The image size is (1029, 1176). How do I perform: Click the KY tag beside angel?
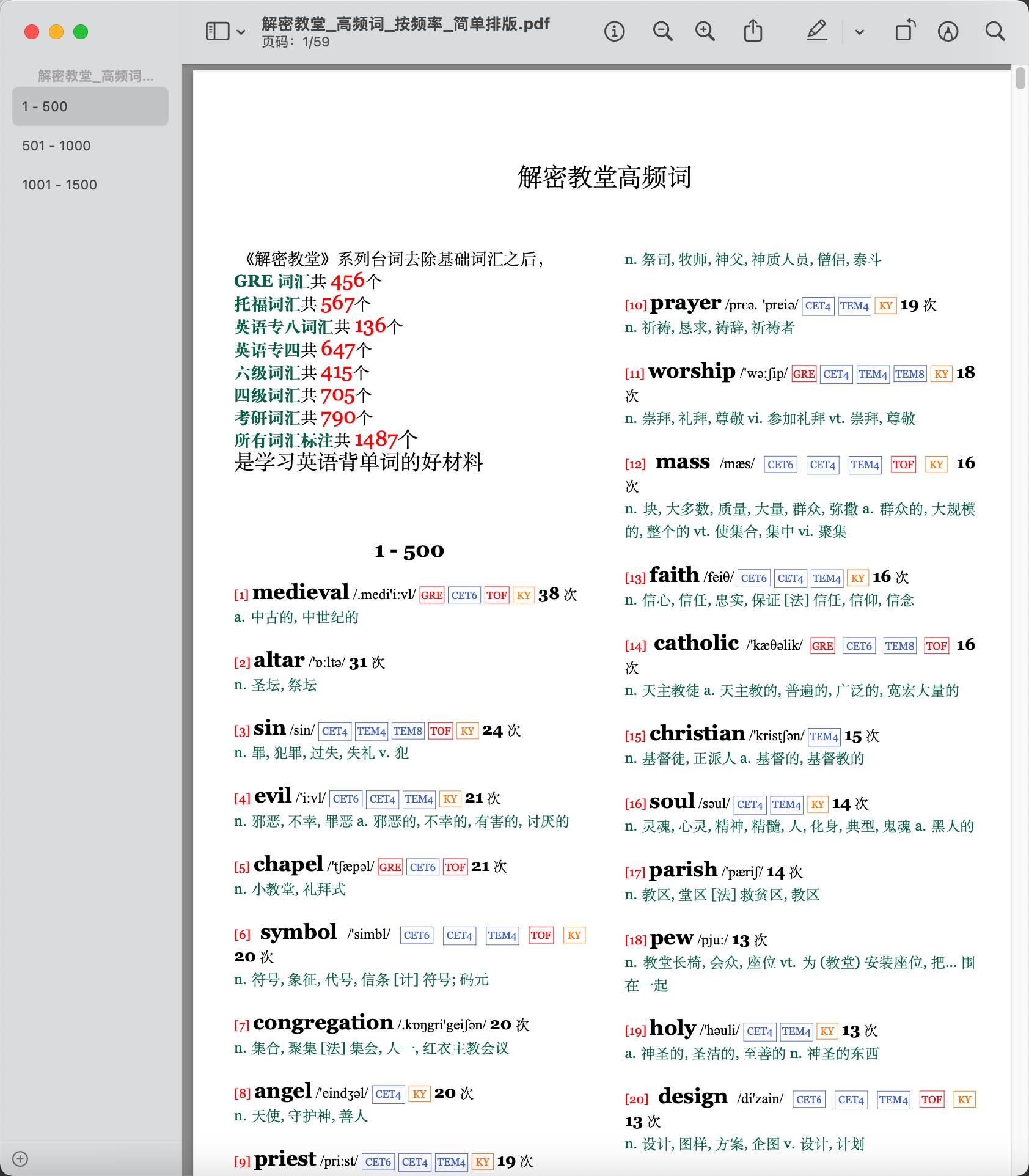419,1095
